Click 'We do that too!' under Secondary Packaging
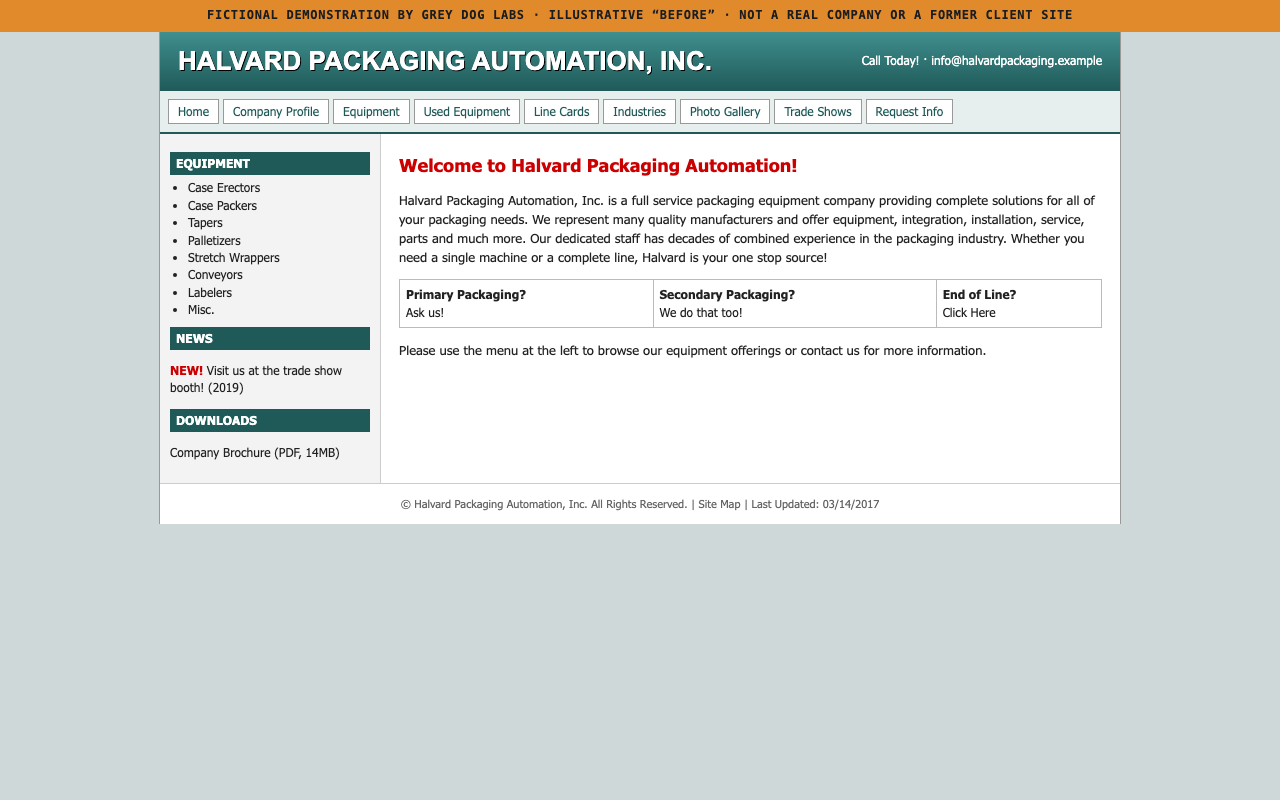The image size is (1280, 800). pyautogui.click(x=701, y=313)
